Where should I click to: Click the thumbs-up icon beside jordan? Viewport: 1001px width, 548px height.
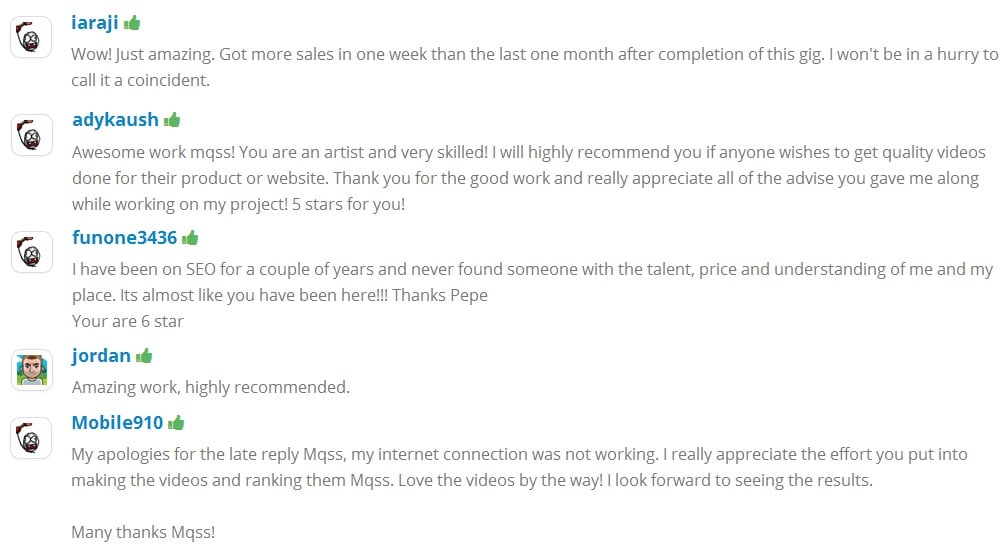point(144,355)
